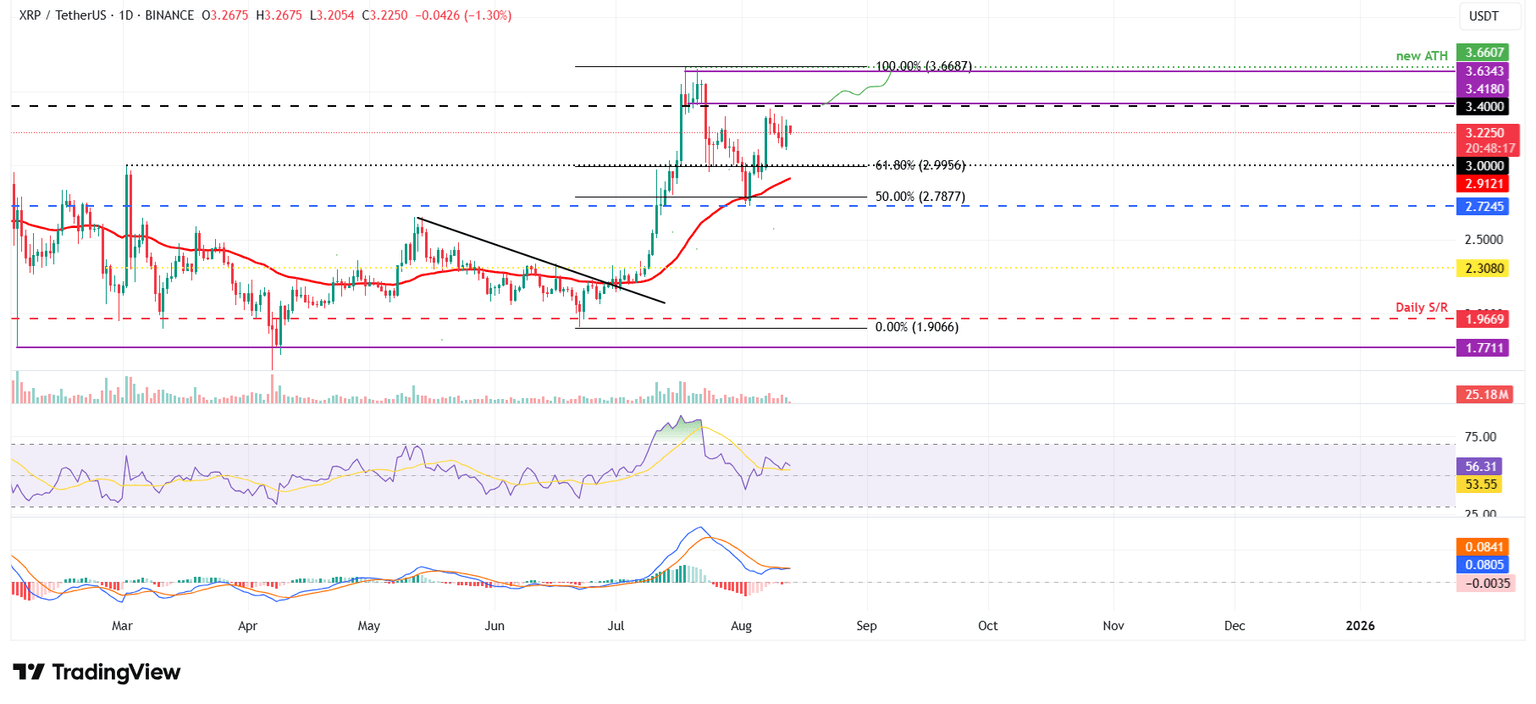Select the 100.00% (3.6687) Fibonacci label

[923, 66]
